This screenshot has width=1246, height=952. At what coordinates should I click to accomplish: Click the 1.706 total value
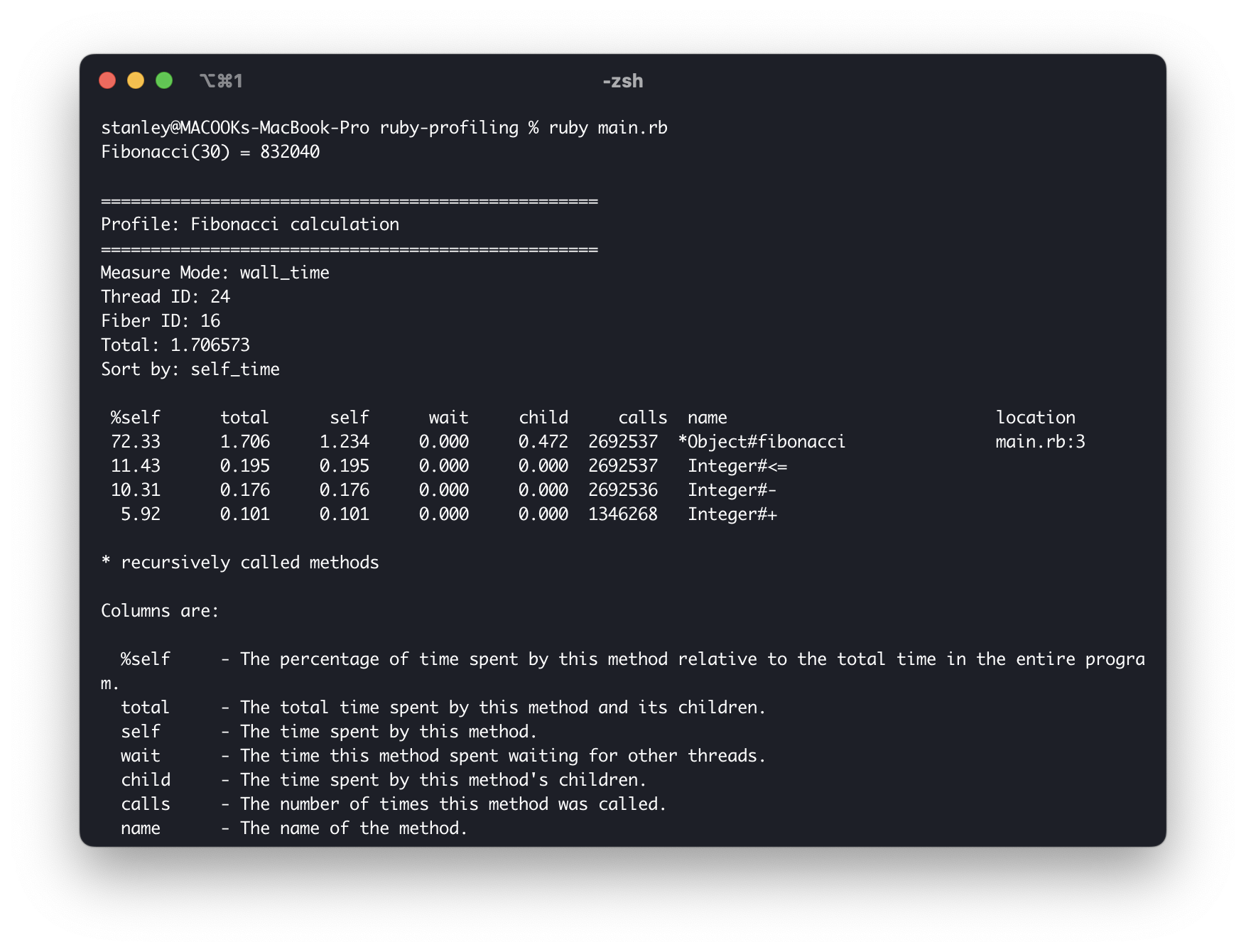click(x=245, y=442)
